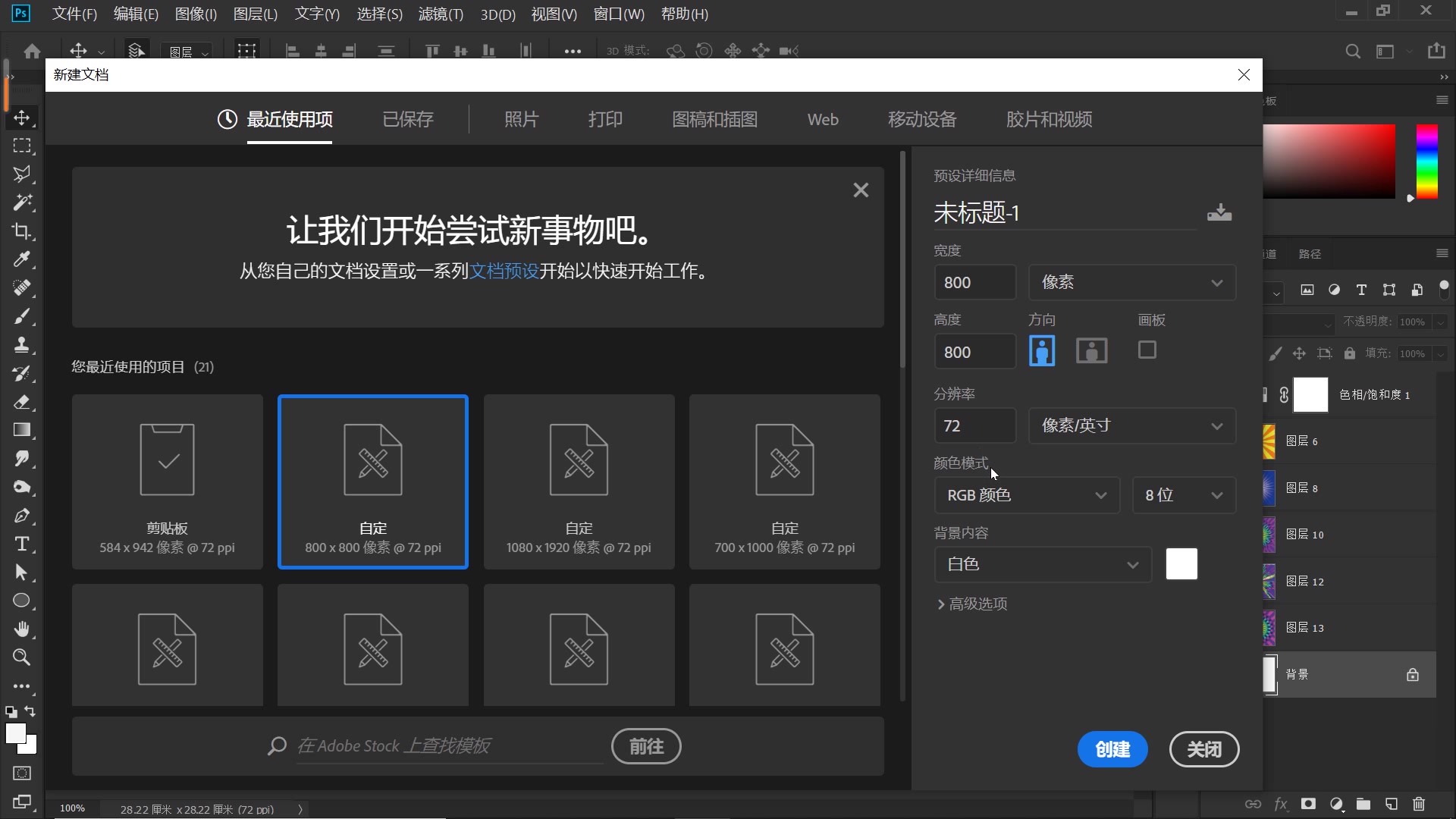Choose landscape orientation
1456x819 pixels.
pyautogui.click(x=1091, y=350)
